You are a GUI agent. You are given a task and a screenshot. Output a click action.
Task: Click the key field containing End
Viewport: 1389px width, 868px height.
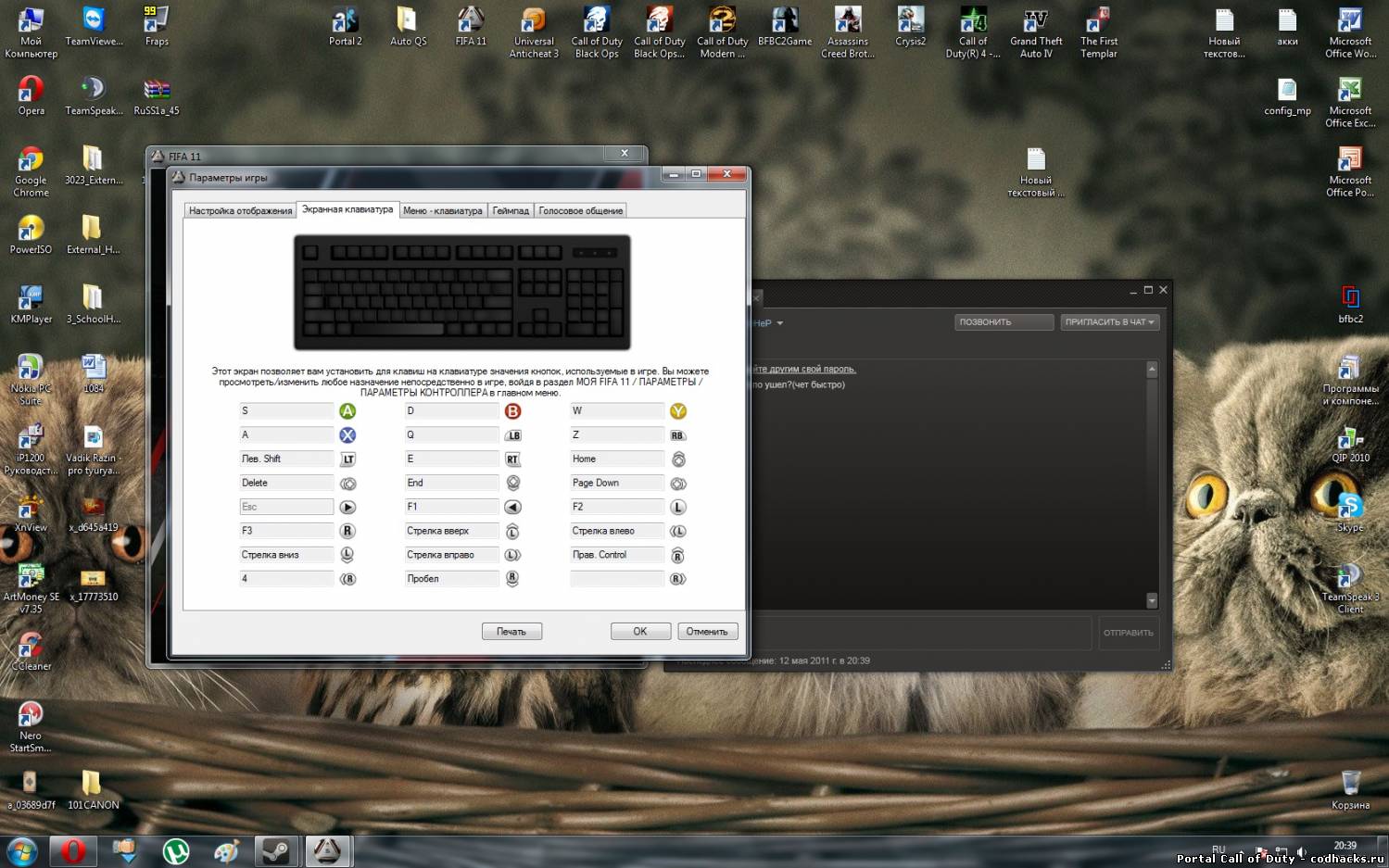click(451, 484)
